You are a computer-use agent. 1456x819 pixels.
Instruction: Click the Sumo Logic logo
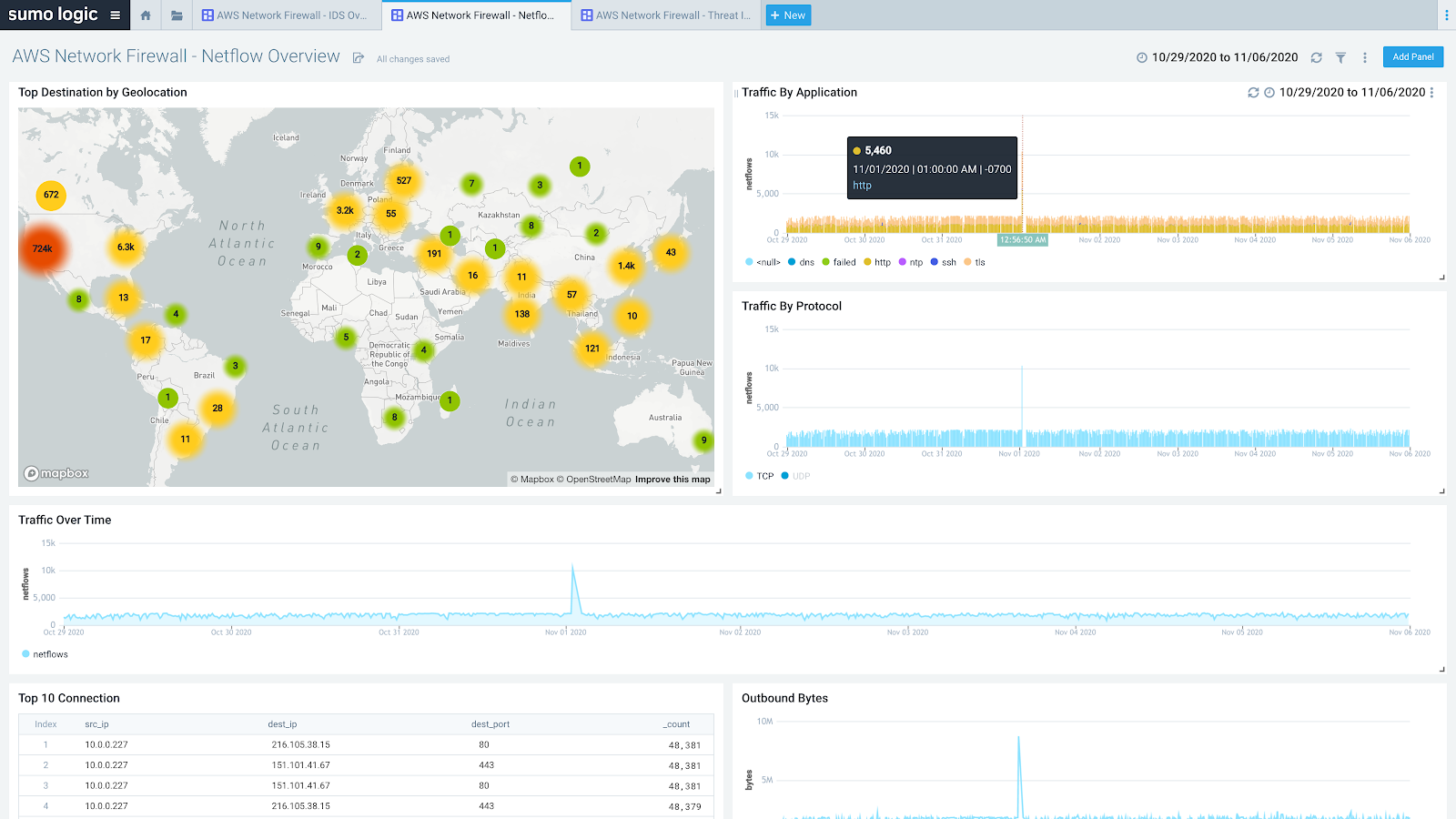tap(53, 14)
